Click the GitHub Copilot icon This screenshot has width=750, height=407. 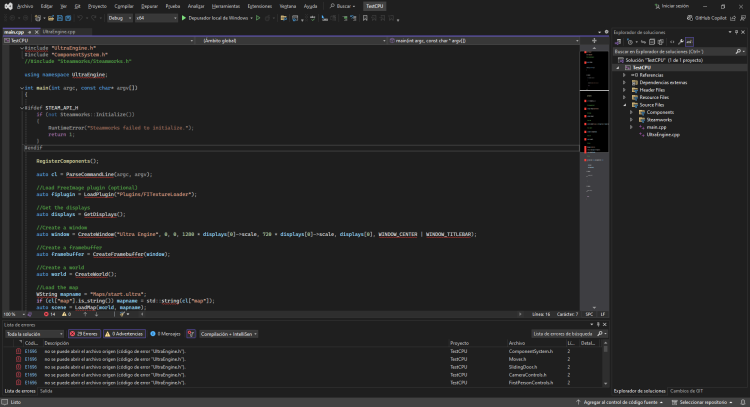coord(690,18)
